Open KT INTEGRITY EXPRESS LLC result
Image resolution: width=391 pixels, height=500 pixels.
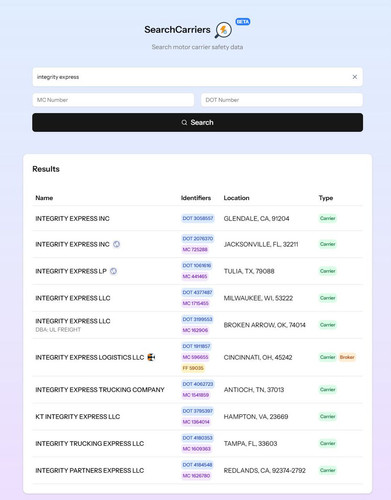point(78,417)
